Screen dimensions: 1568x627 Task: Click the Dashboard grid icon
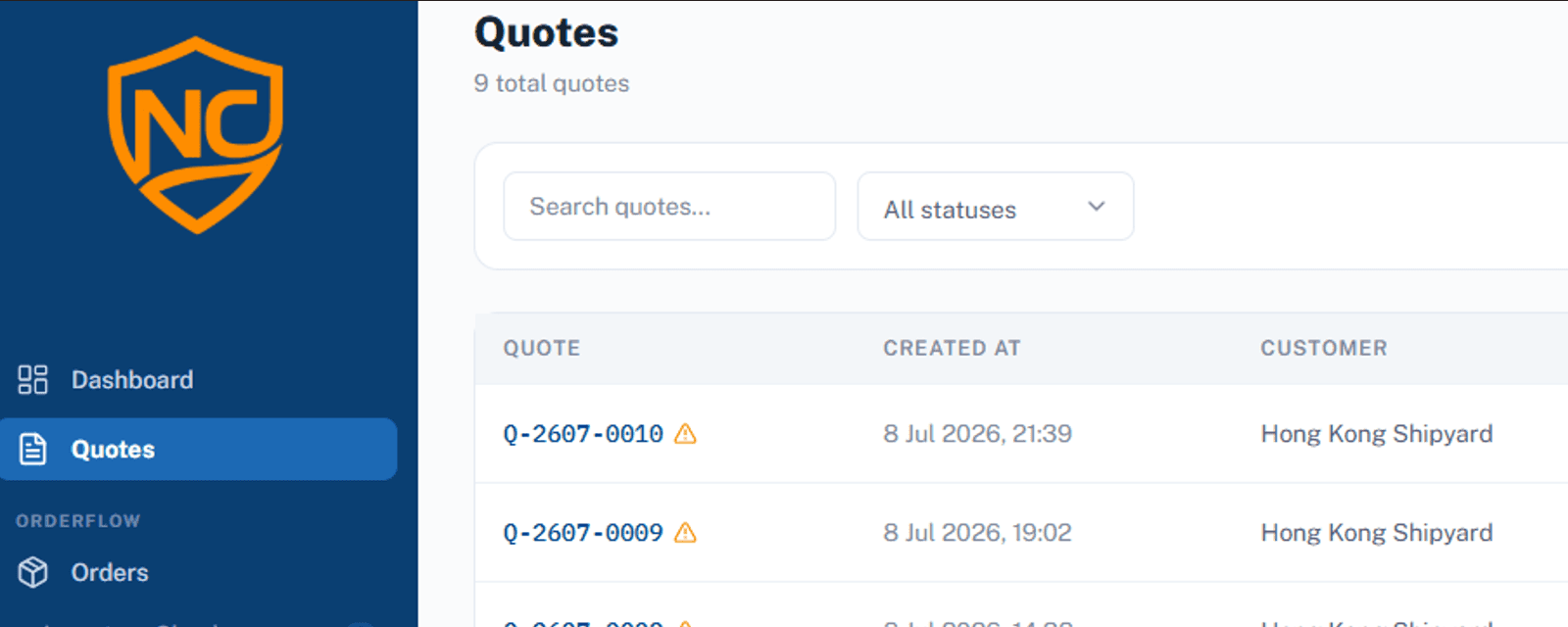tap(33, 379)
